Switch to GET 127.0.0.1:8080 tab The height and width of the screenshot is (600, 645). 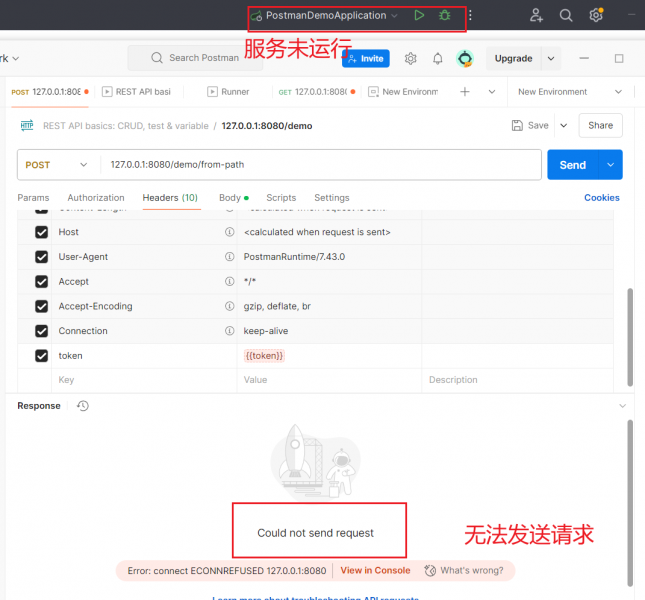[317, 92]
